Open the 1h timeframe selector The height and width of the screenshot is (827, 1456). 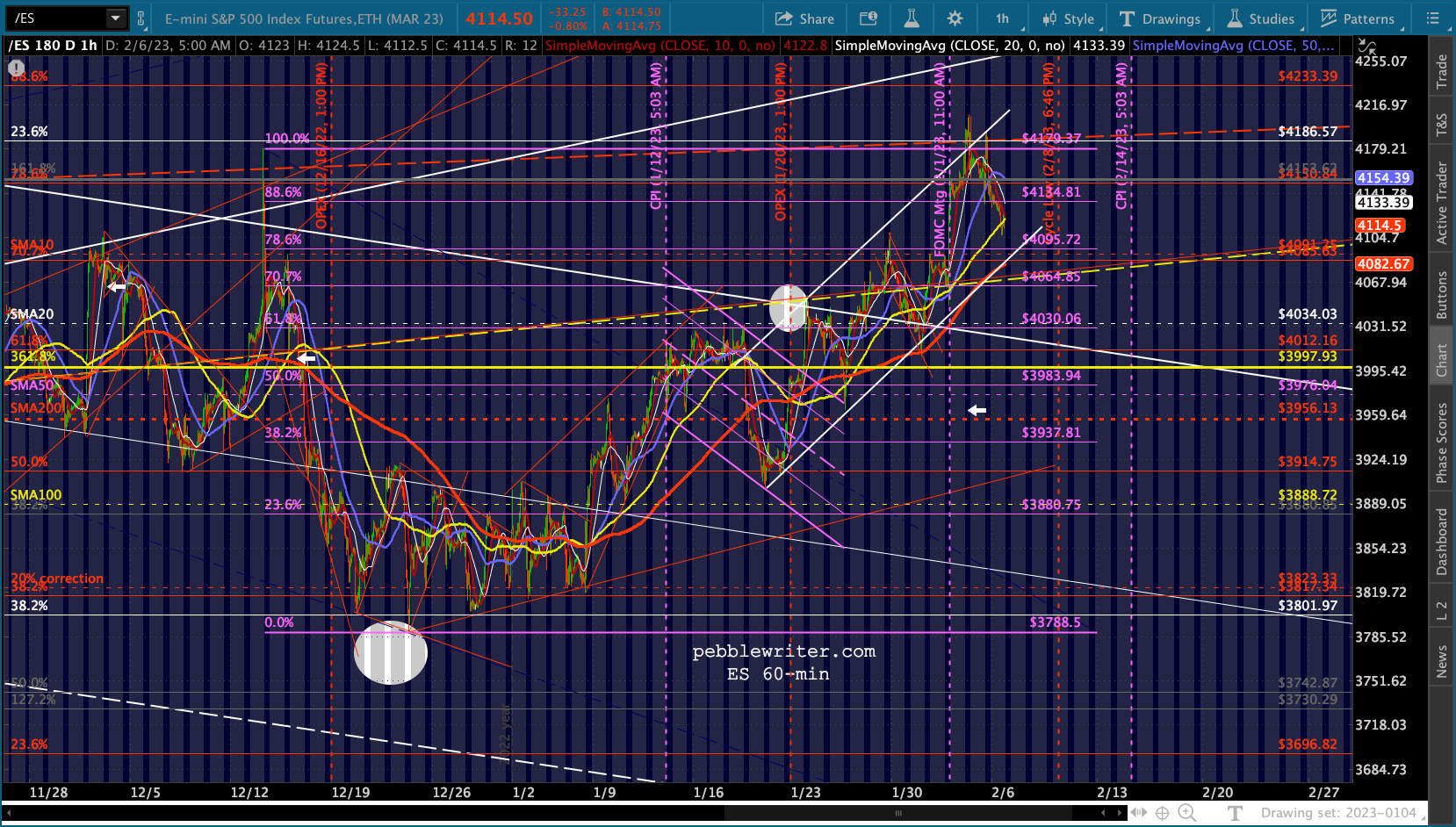[x=1002, y=18]
